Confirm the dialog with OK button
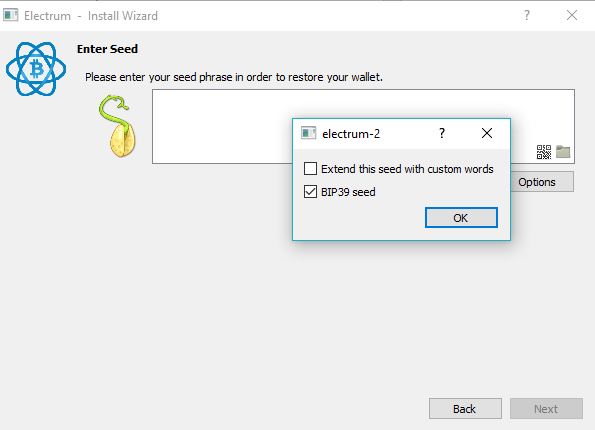The width and height of the screenshot is (595, 430). (x=461, y=217)
